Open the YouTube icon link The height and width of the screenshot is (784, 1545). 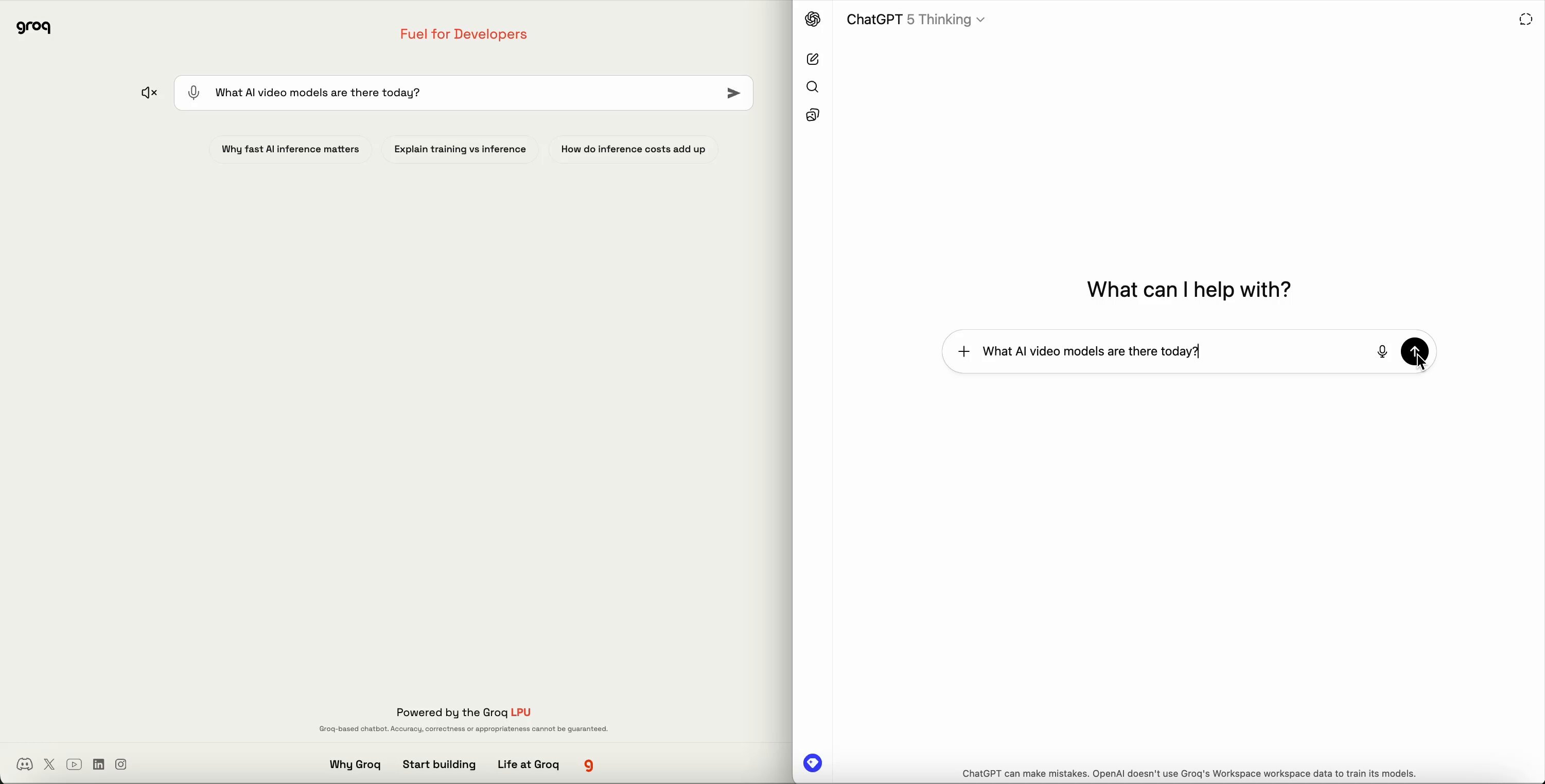75,764
